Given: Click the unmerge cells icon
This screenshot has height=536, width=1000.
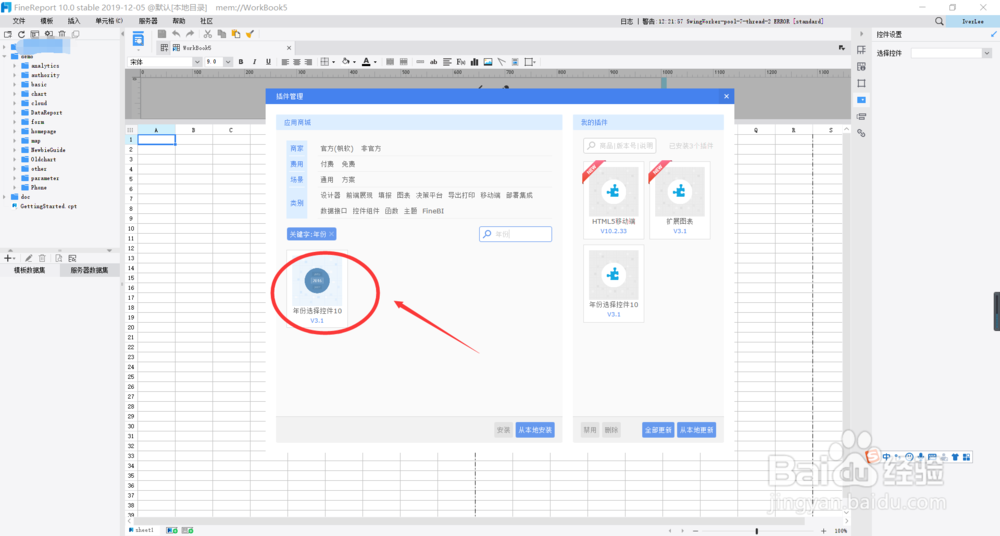Looking at the screenshot, I should coord(403,62).
